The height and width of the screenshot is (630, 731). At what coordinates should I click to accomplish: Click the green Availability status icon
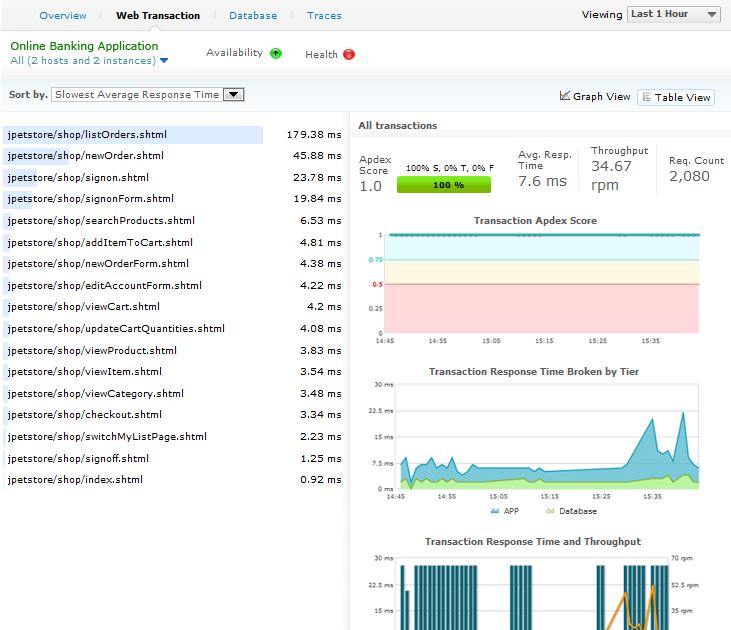275,54
